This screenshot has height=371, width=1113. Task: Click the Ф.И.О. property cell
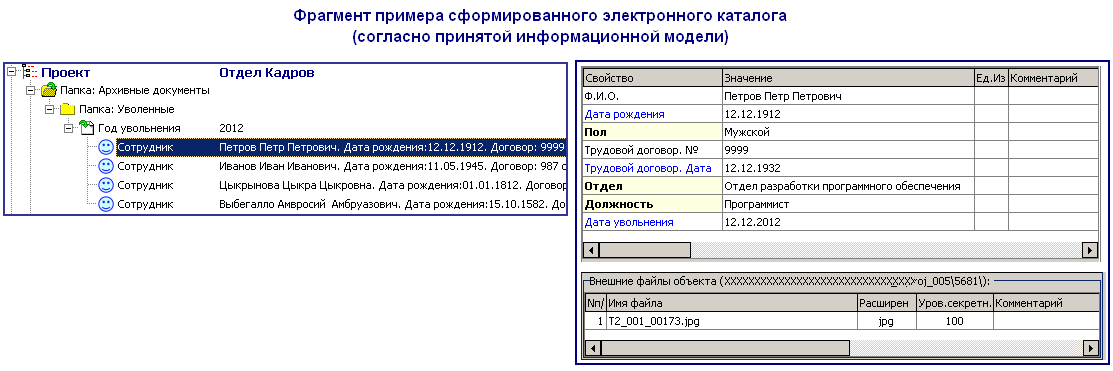coord(652,96)
